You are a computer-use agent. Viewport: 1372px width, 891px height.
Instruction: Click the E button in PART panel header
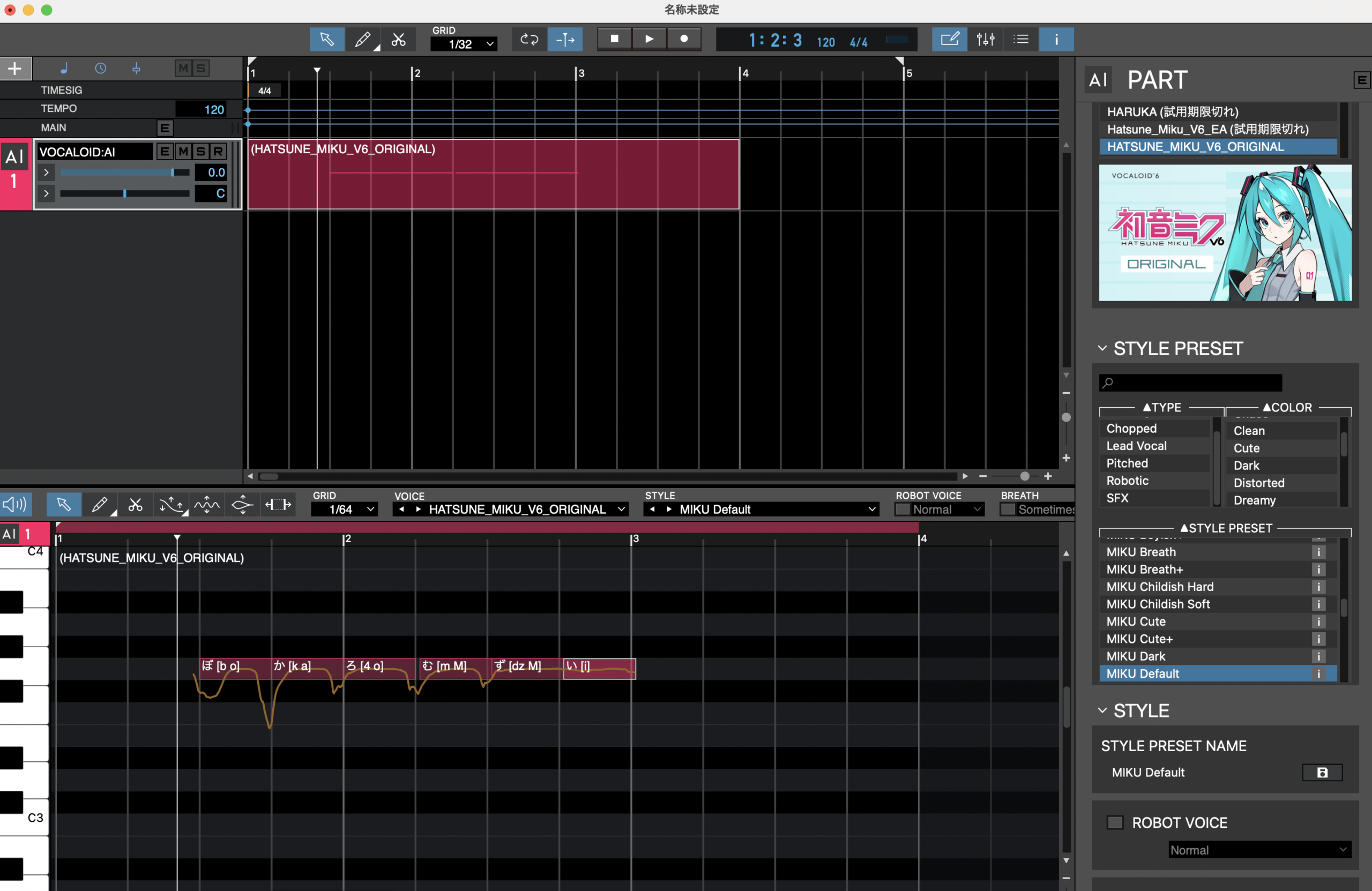pos(1362,80)
